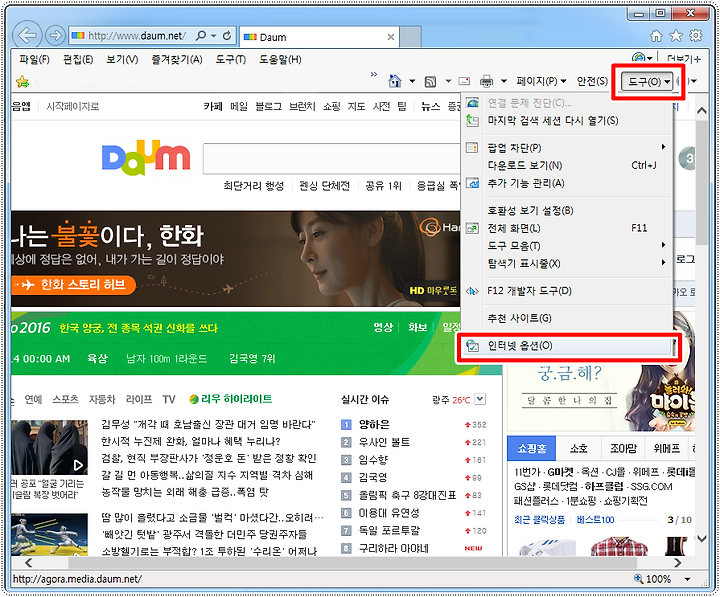
Task: Open the 파일(F) menu
Action: [x=34, y=59]
